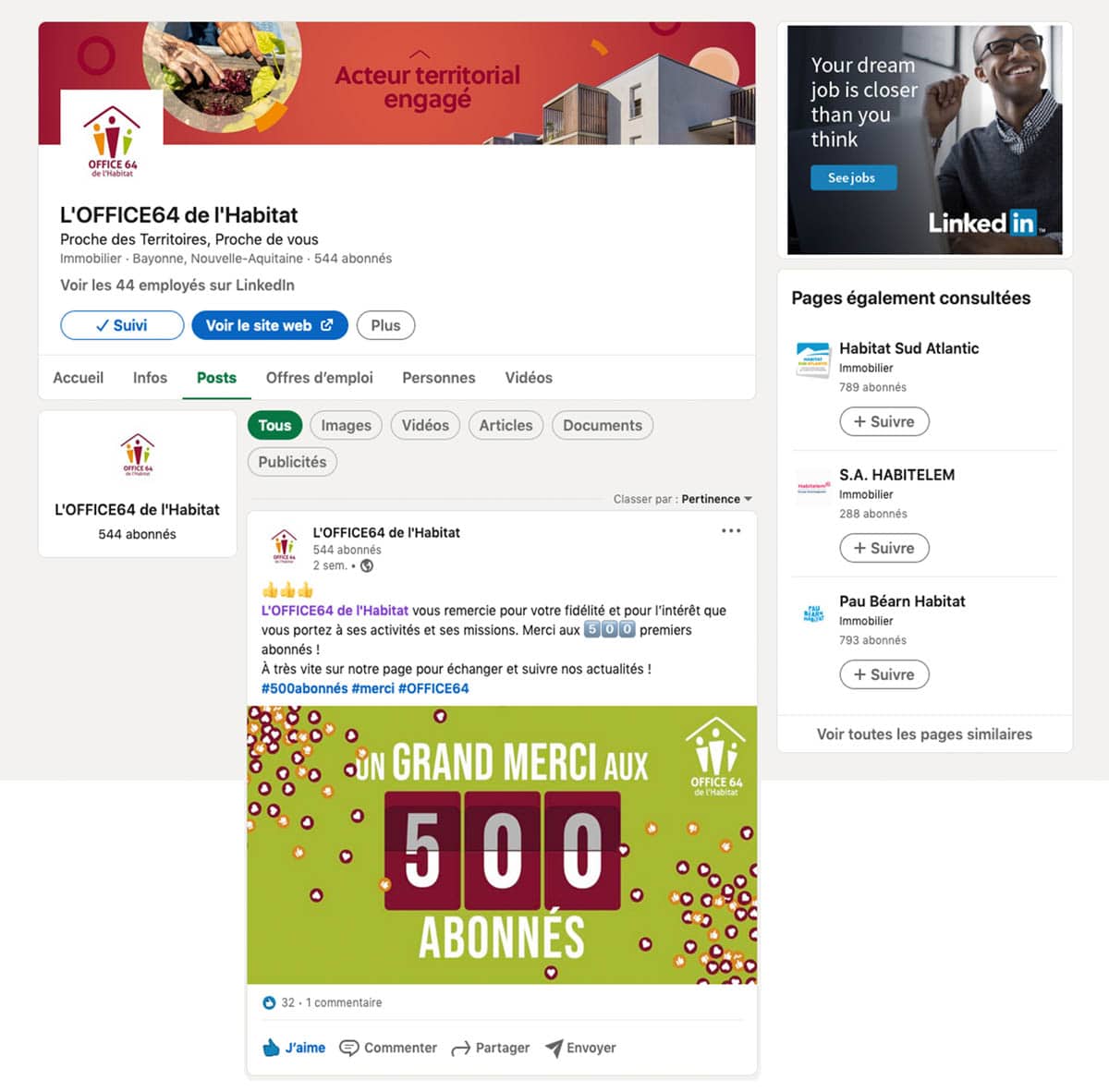
Task: Click the Envoyer paper plane icon
Action: [x=554, y=1048]
